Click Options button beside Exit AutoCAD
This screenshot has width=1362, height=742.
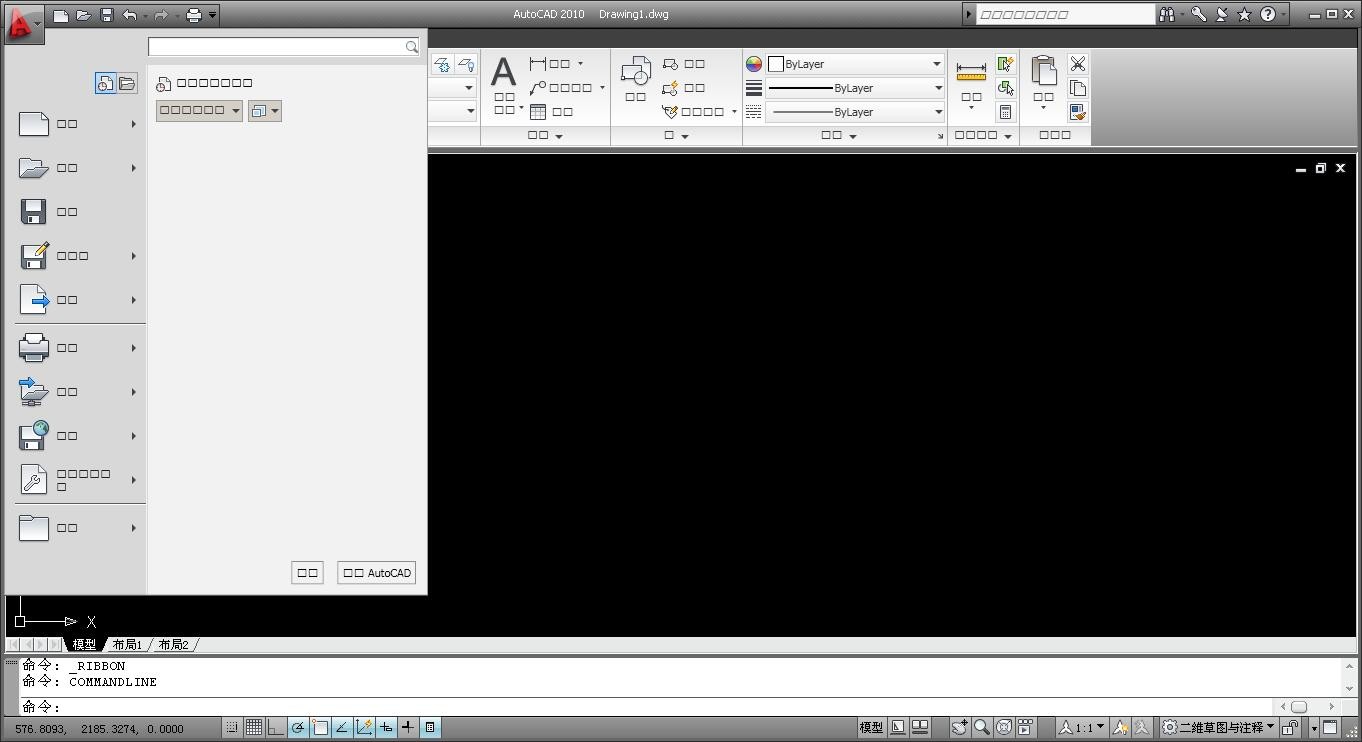pyautogui.click(x=307, y=573)
